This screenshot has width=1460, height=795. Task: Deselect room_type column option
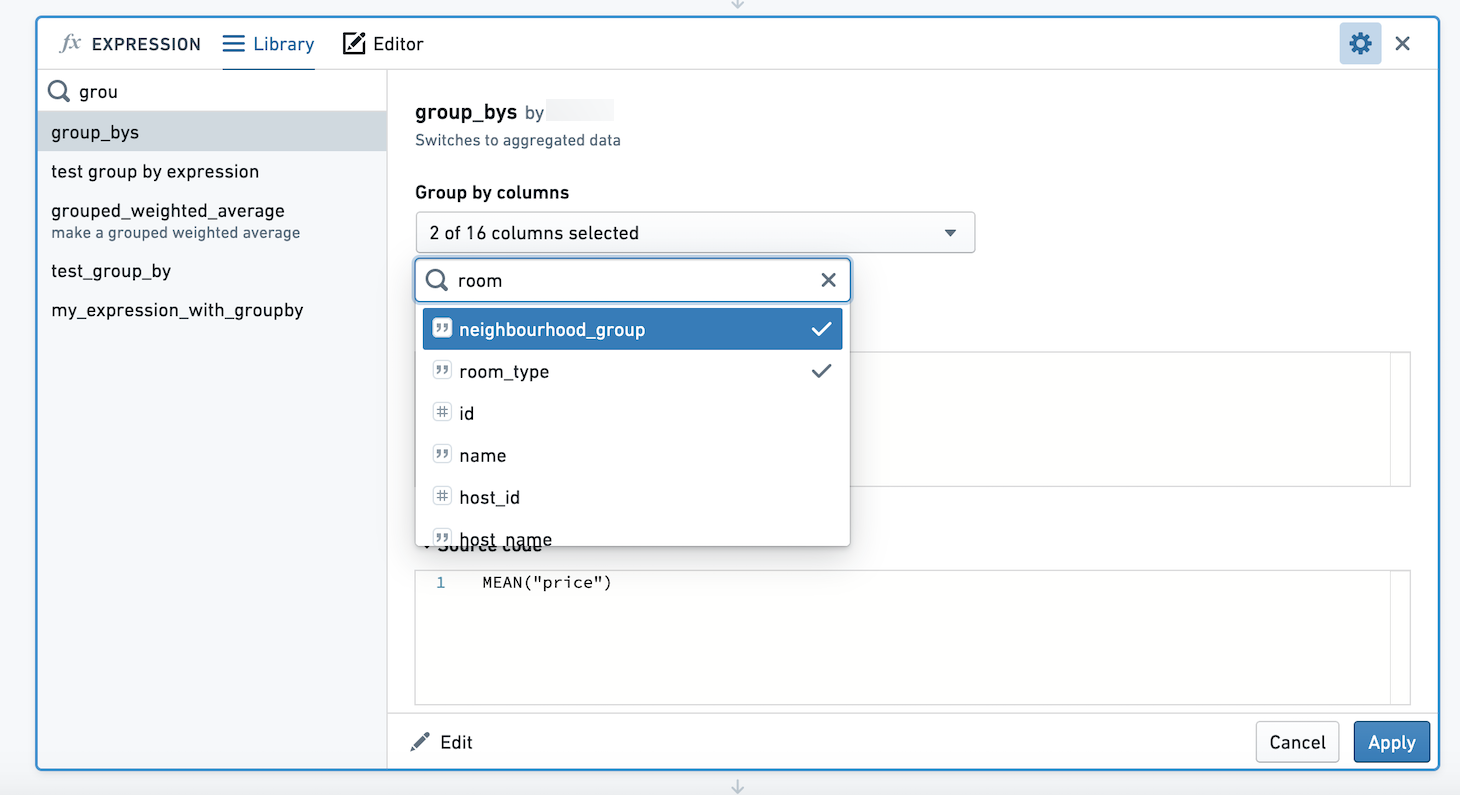pos(632,371)
